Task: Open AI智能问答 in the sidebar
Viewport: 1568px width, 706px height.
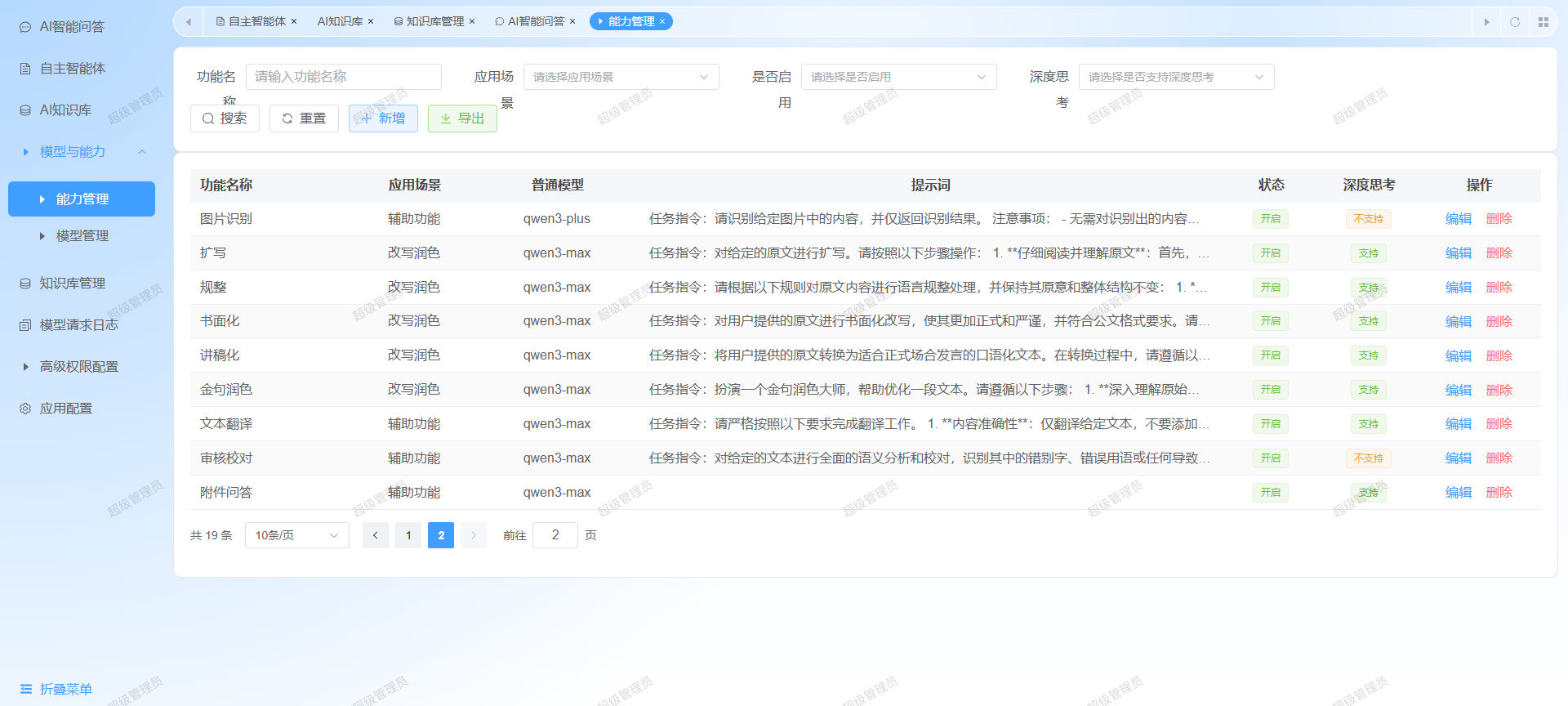Action: tap(72, 27)
